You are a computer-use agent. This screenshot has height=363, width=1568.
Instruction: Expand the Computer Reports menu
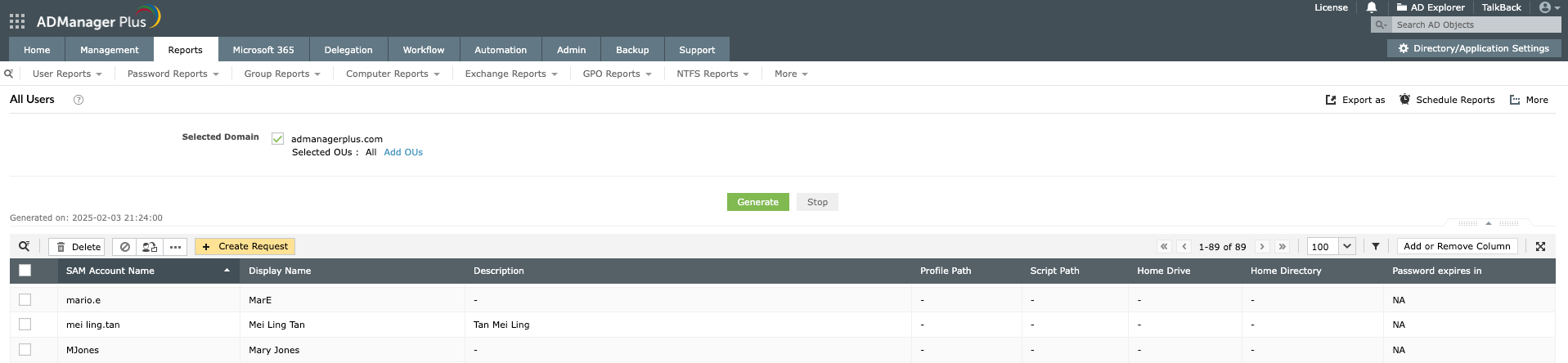pyautogui.click(x=393, y=74)
